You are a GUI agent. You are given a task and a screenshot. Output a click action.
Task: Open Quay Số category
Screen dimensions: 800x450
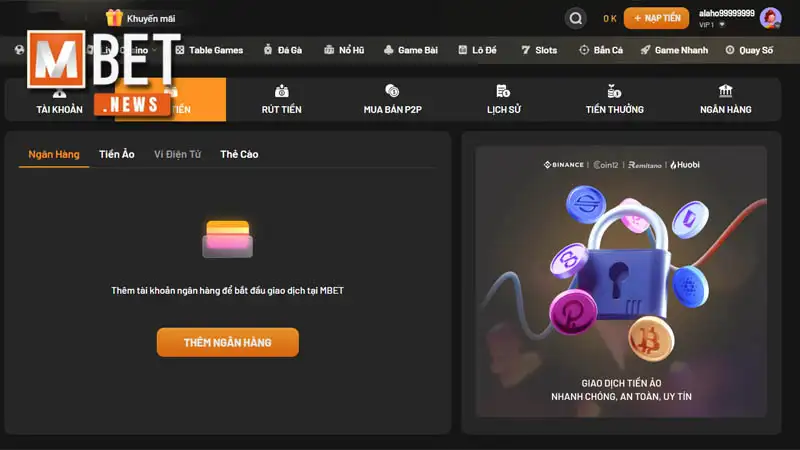pyautogui.click(x=749, y=50)
